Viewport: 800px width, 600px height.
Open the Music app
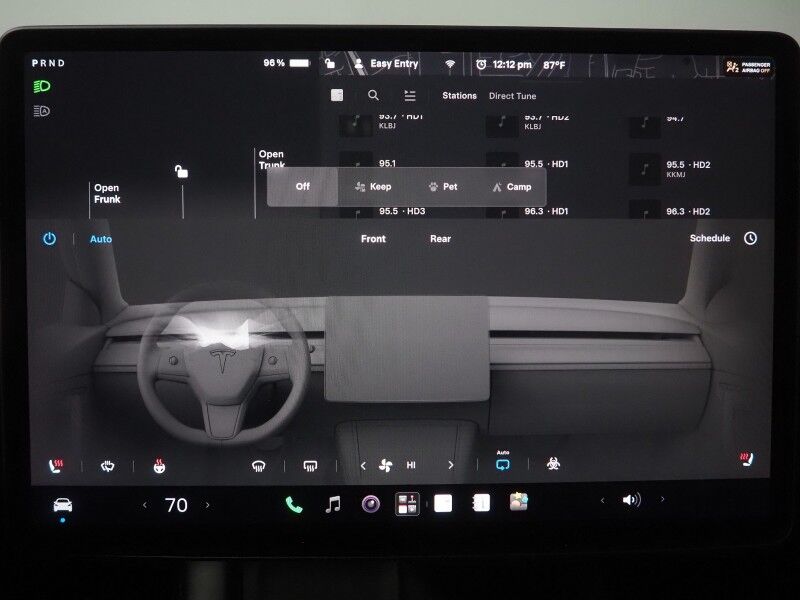333,504
